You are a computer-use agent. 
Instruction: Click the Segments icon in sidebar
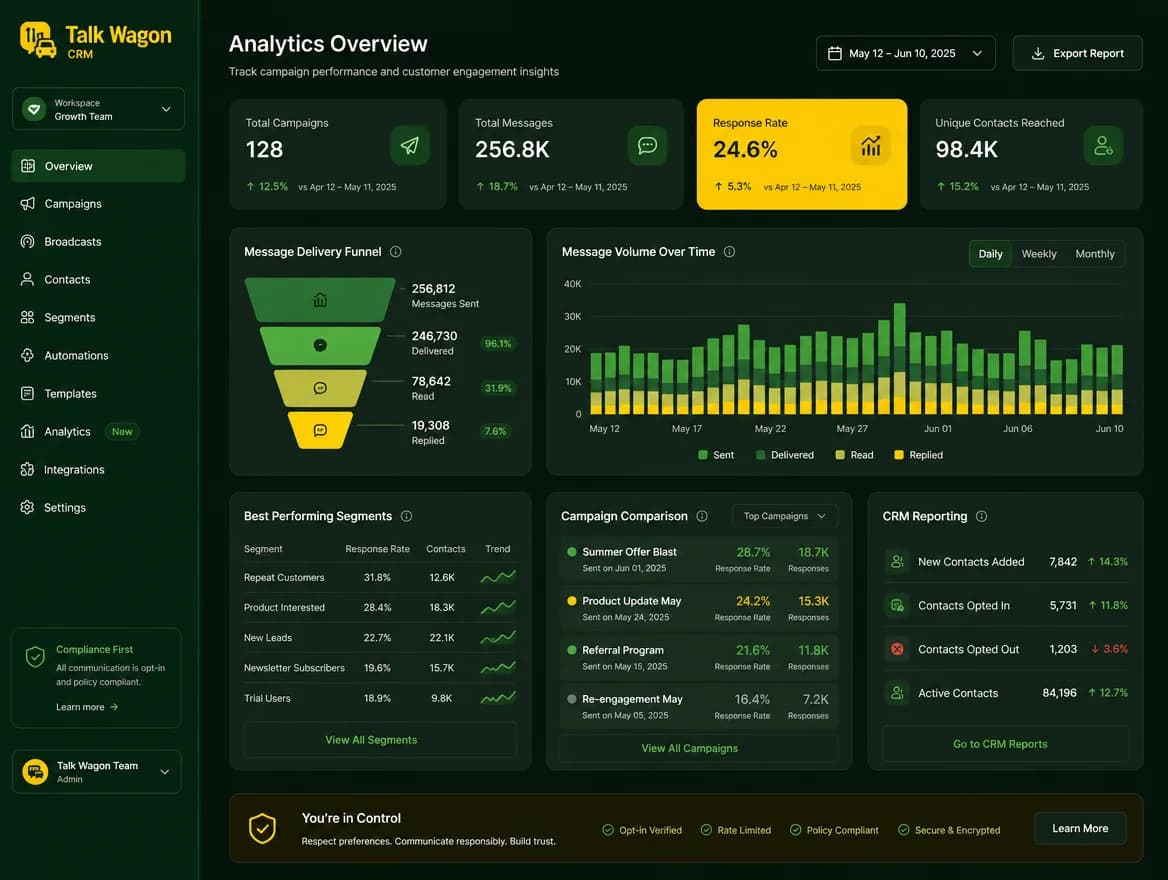pyautogui.click(x=28, y=317)
